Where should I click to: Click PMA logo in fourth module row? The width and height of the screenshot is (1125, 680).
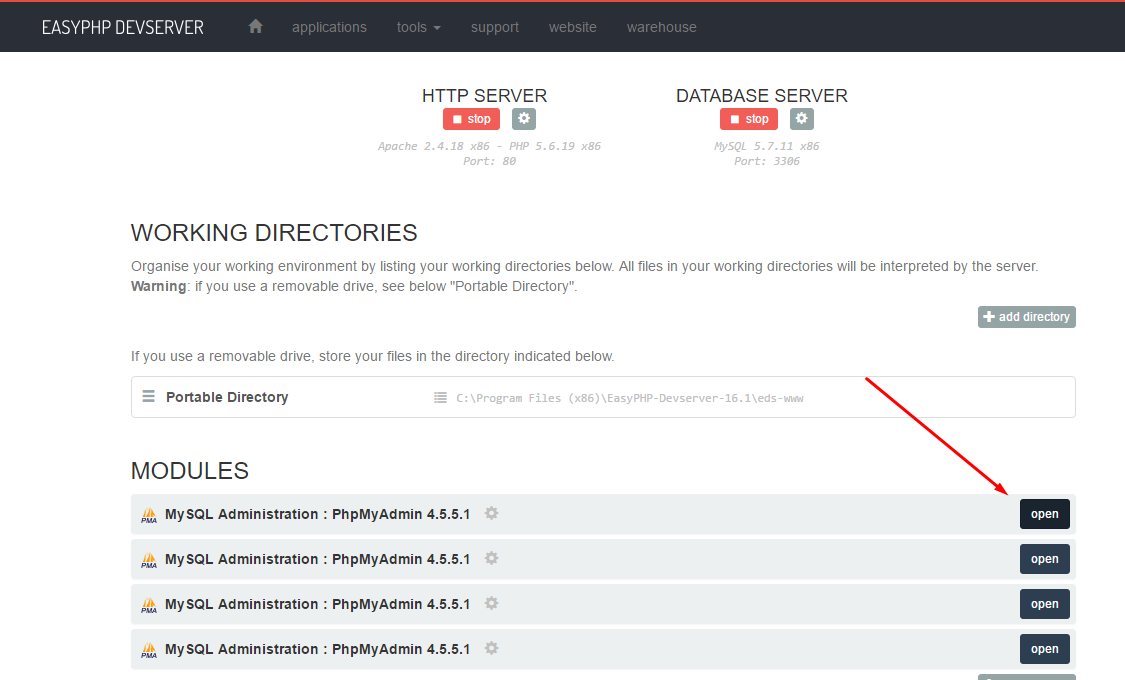pyautogui.click(x=149, y=651)
